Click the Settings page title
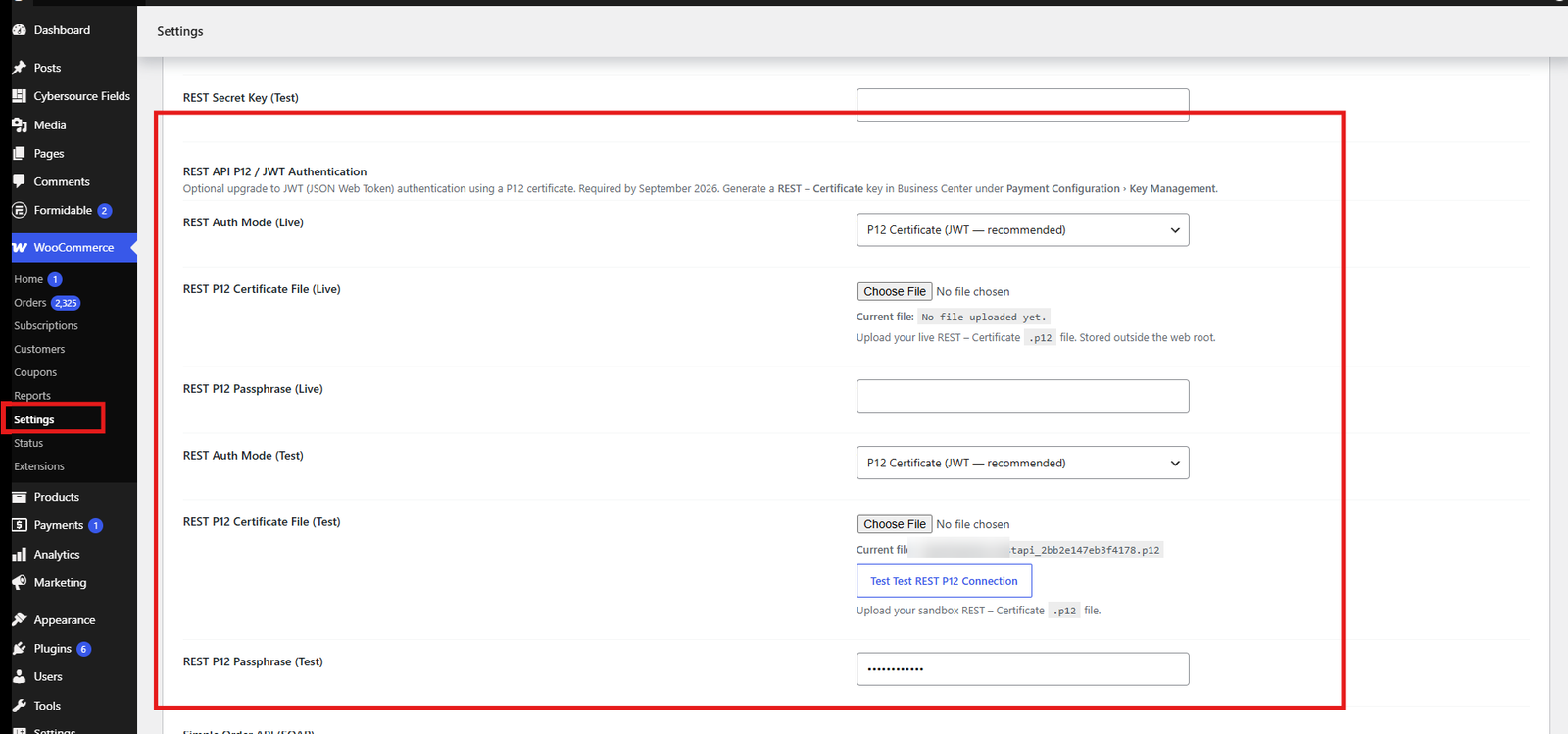 180,31
